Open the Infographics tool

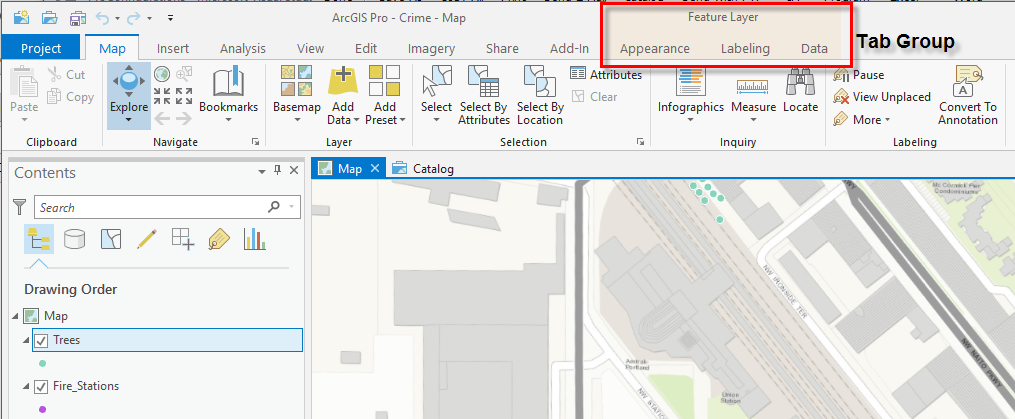point(690,95)
